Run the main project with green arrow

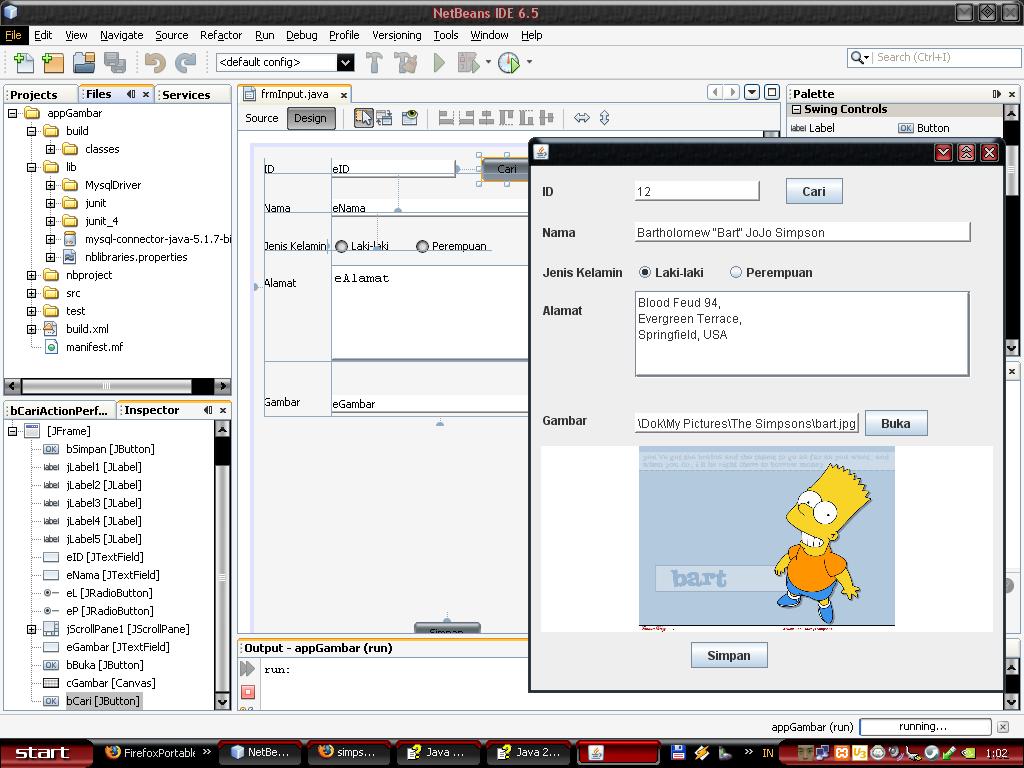click(440, 62)
